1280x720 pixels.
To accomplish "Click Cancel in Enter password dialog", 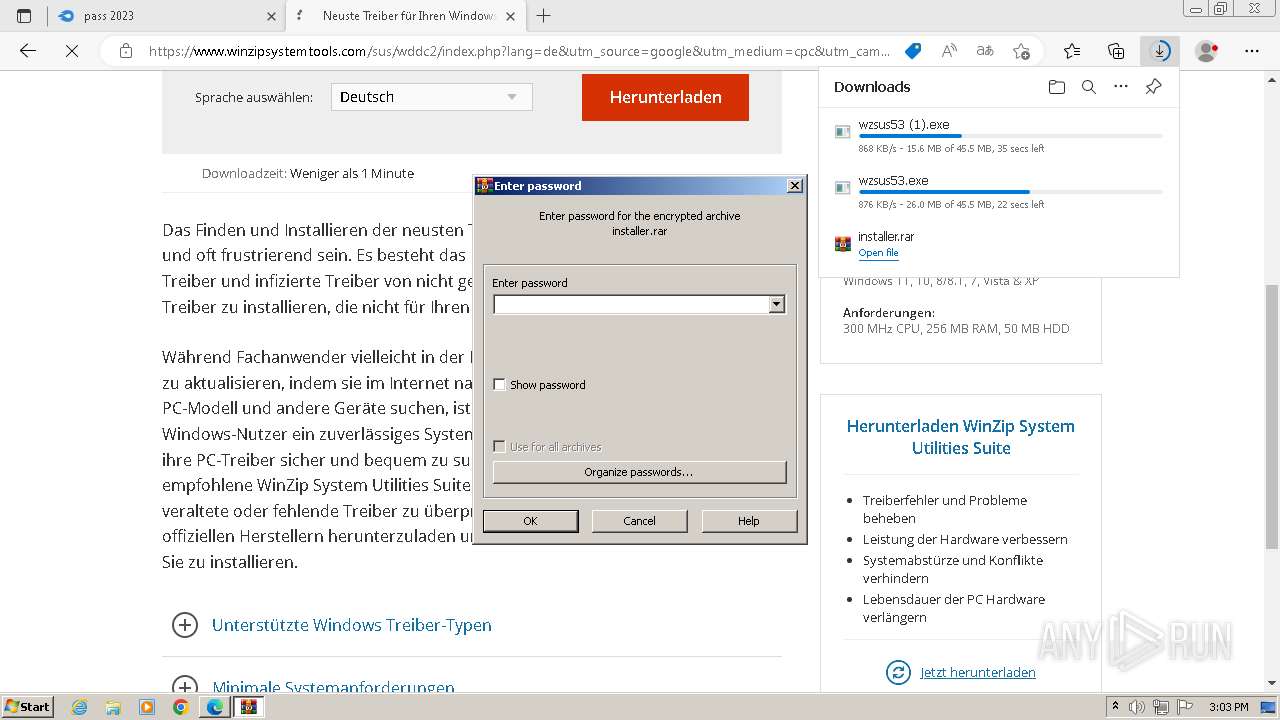I will (x=639, y=521).
